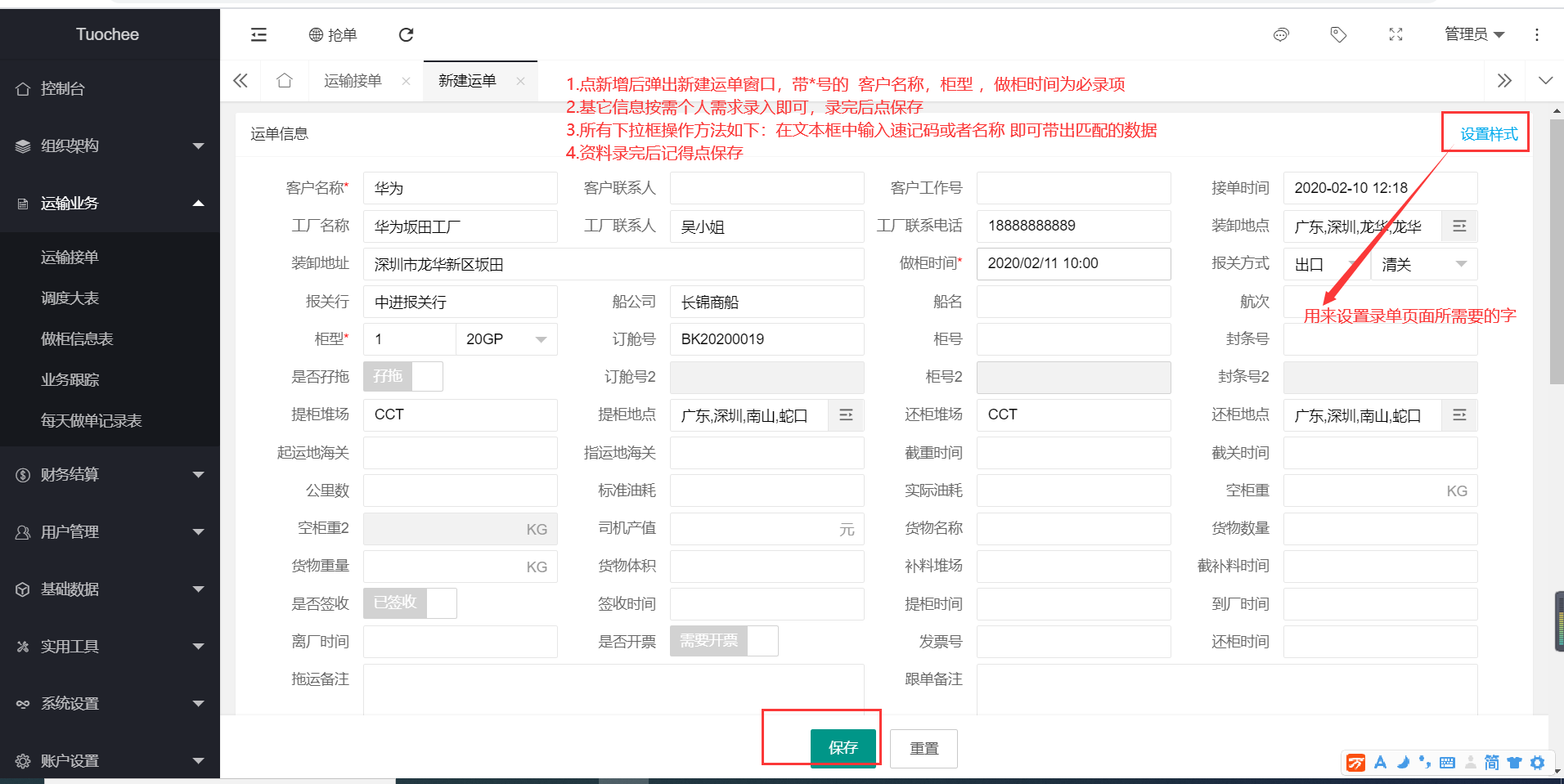Image resolution: width=1564 pixels, height=784 pixels.
Task: Toggle the 需要开票 switch
Action: [x=724, y=641]
